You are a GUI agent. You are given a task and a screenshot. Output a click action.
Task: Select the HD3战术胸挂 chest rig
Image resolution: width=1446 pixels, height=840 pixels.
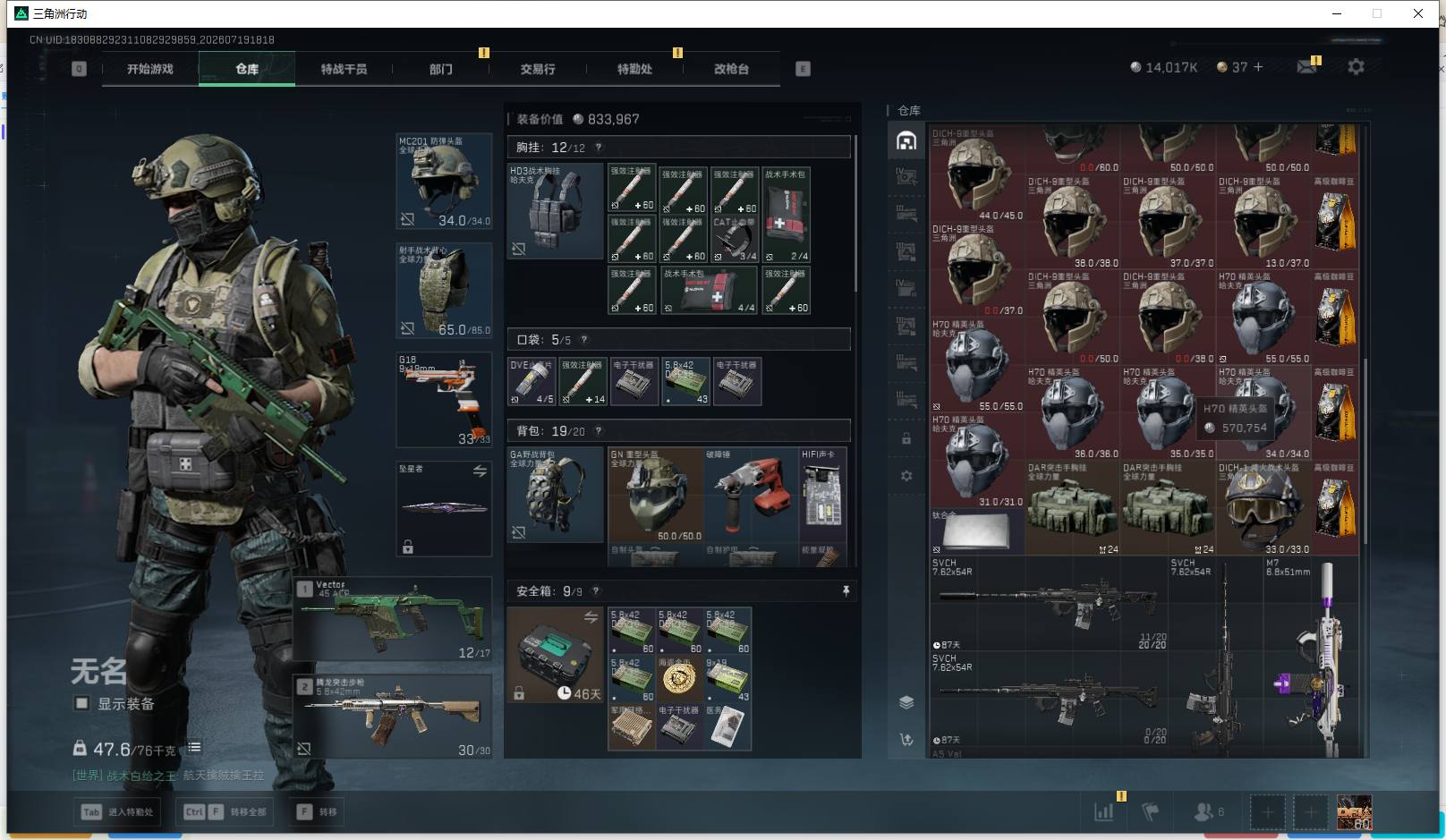click(556, 211)
